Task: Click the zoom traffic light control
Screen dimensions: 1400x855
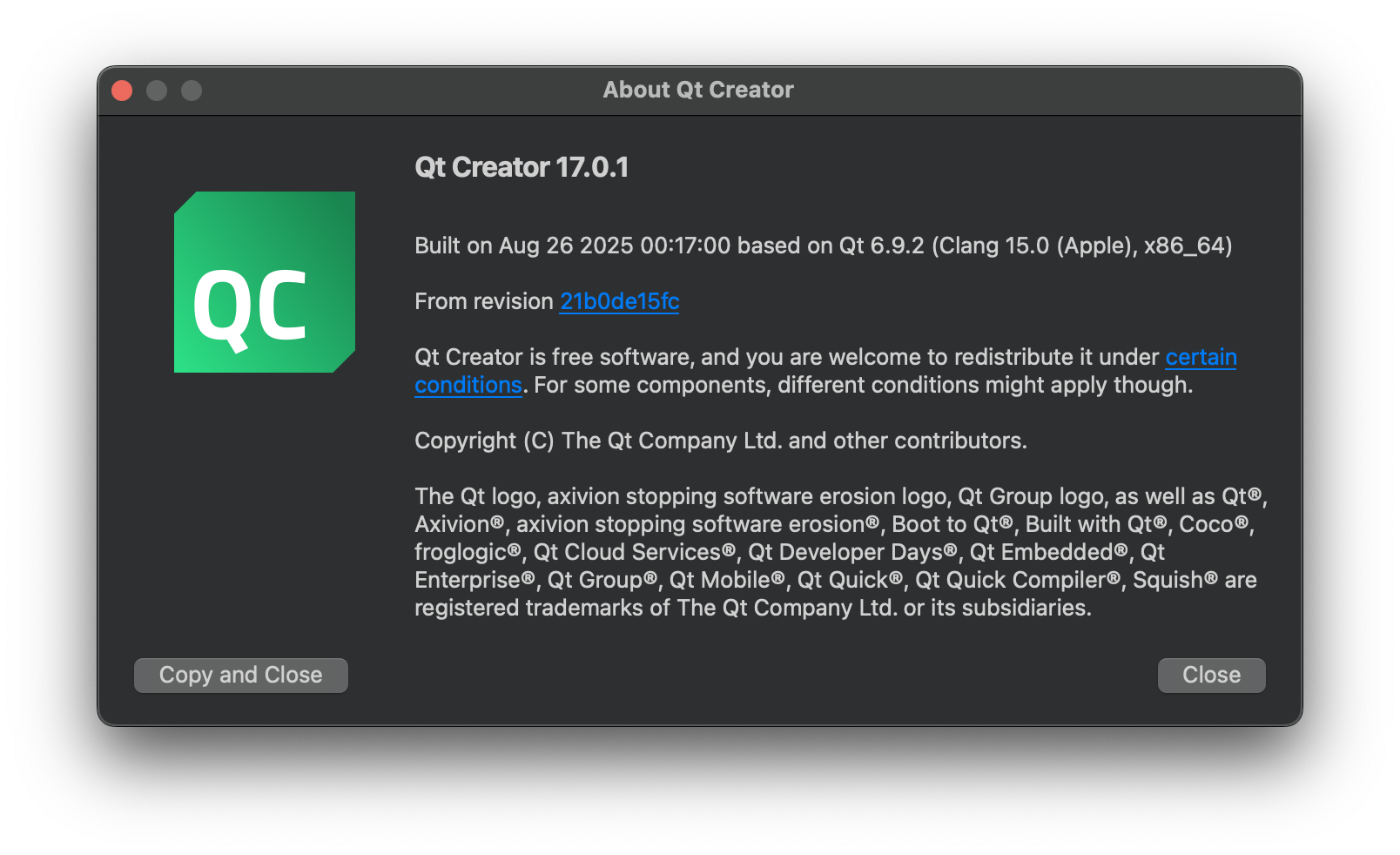Action: (x=192, y=90)
